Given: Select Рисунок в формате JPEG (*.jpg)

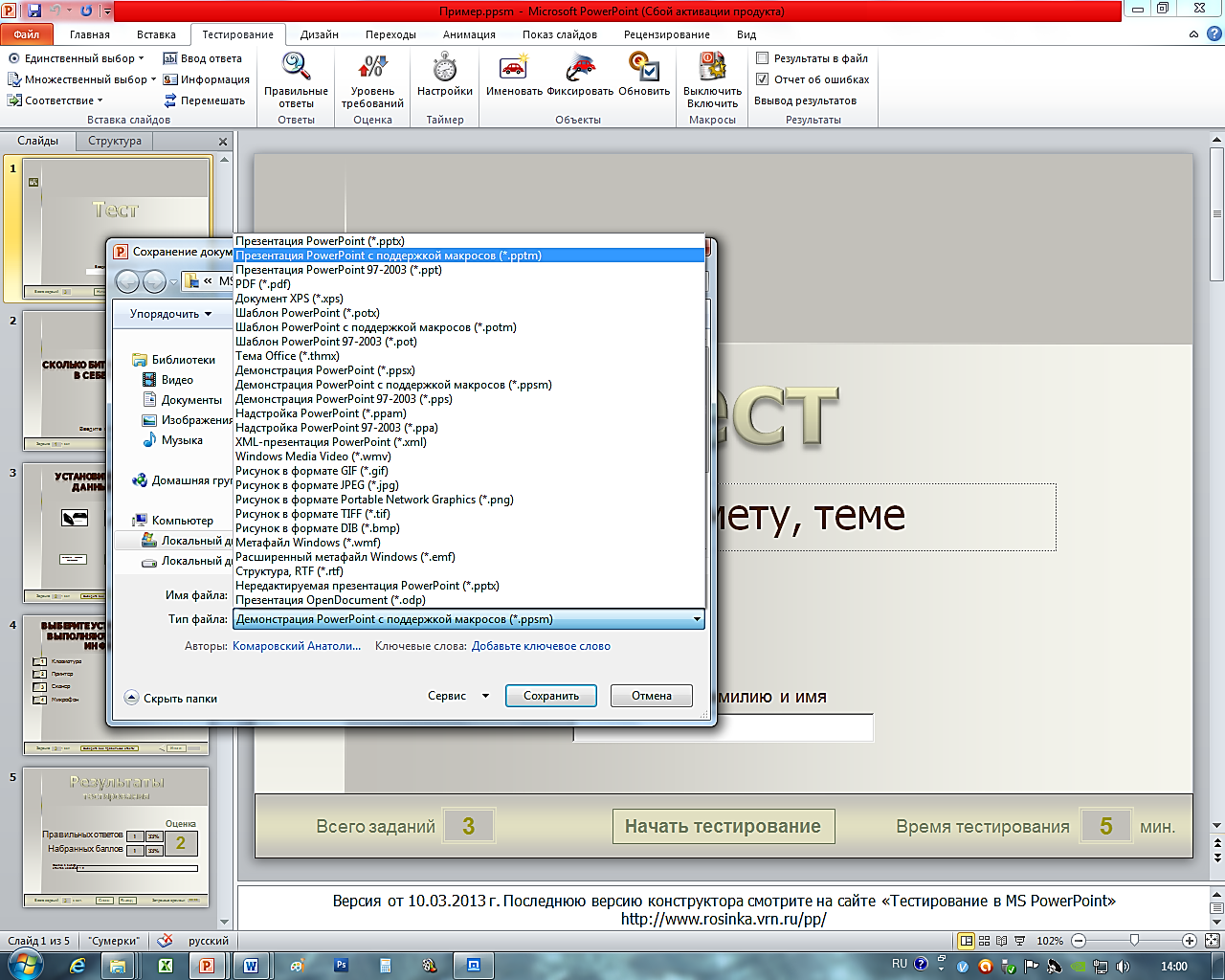Looking at the screenshot, I should (x=469, y=485).
